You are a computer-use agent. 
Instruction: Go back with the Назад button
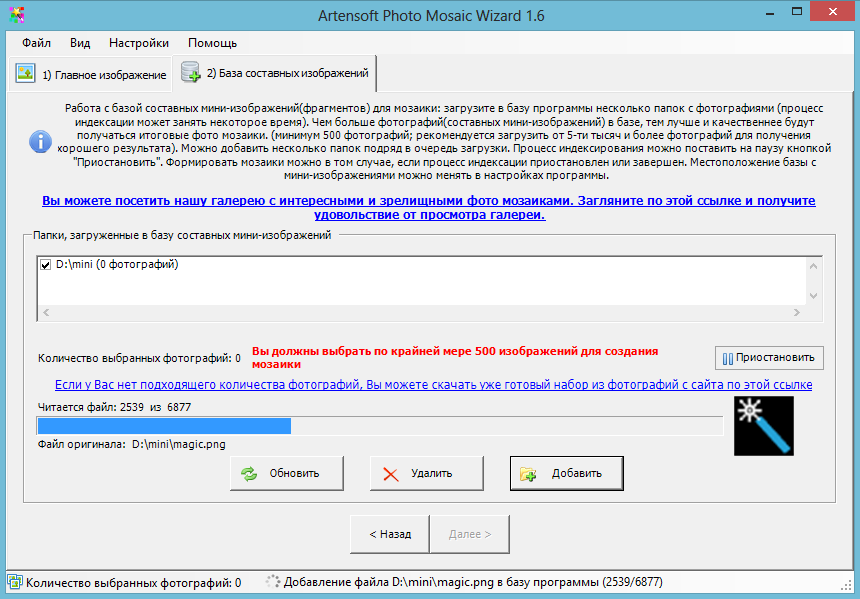click(x=390, y=534)
